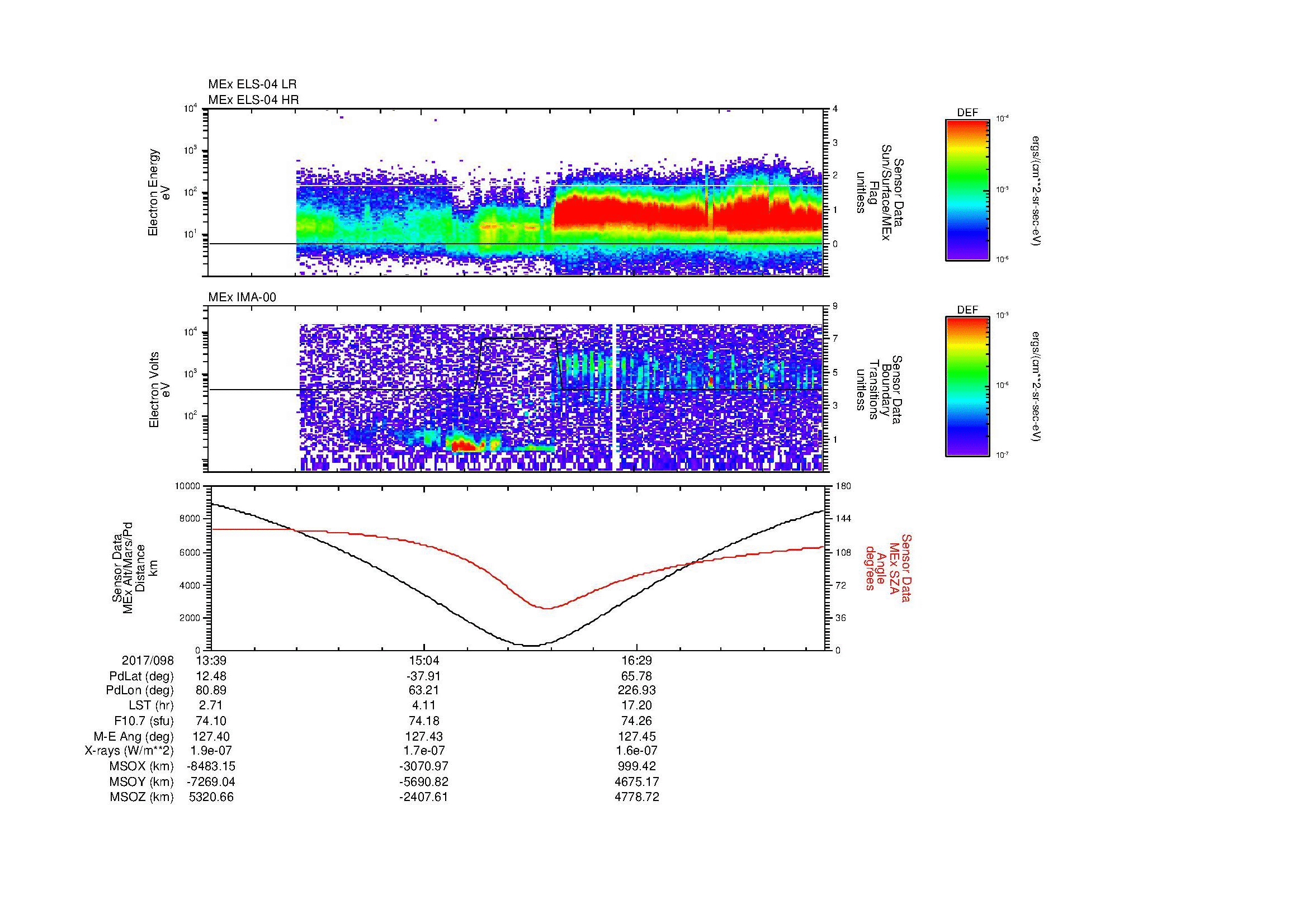The width and height of the screenshot is (1308, 924).
Task: Click the 'MSOZ (km)' row label
Action: (141, 797)
